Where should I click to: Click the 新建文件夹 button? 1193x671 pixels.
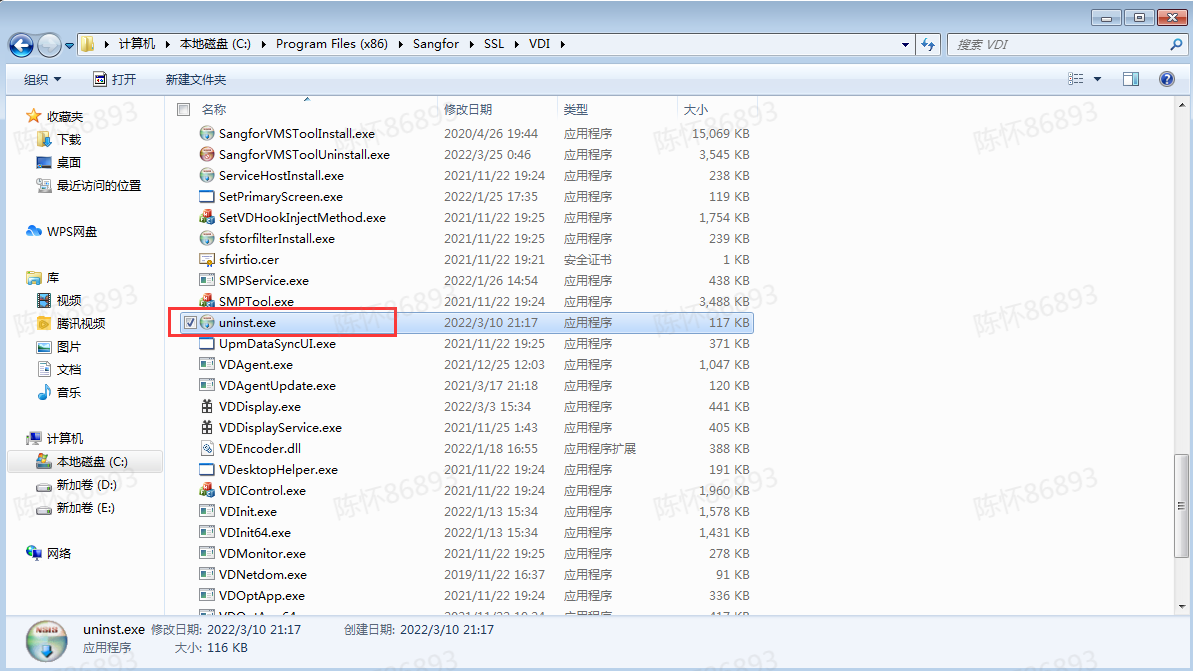point(196,79)
